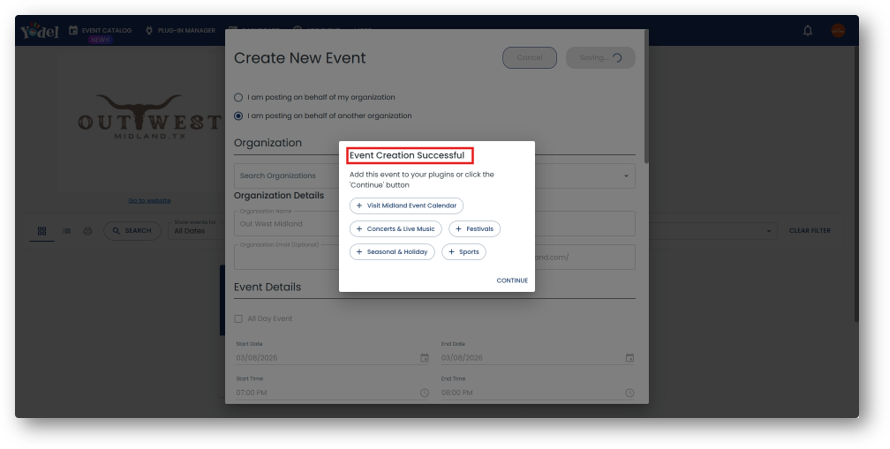
Task: Add event to Visit Midland Event Calendar
Action: coord(406,205)
